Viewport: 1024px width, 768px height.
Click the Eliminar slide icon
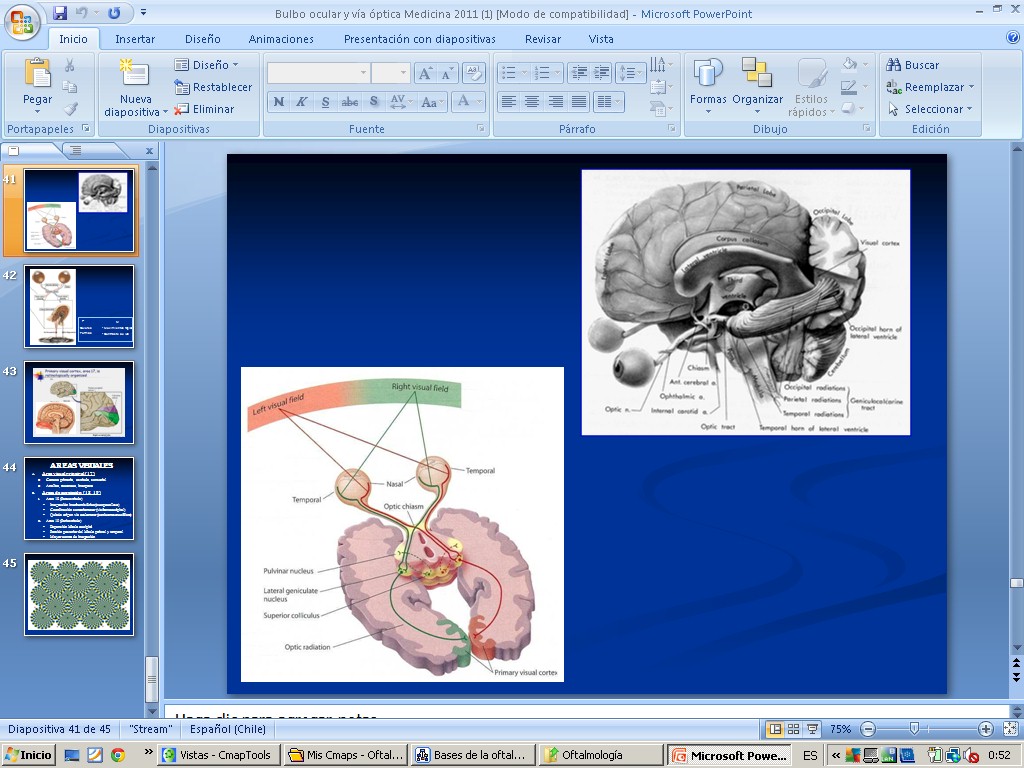pos(182,109)
